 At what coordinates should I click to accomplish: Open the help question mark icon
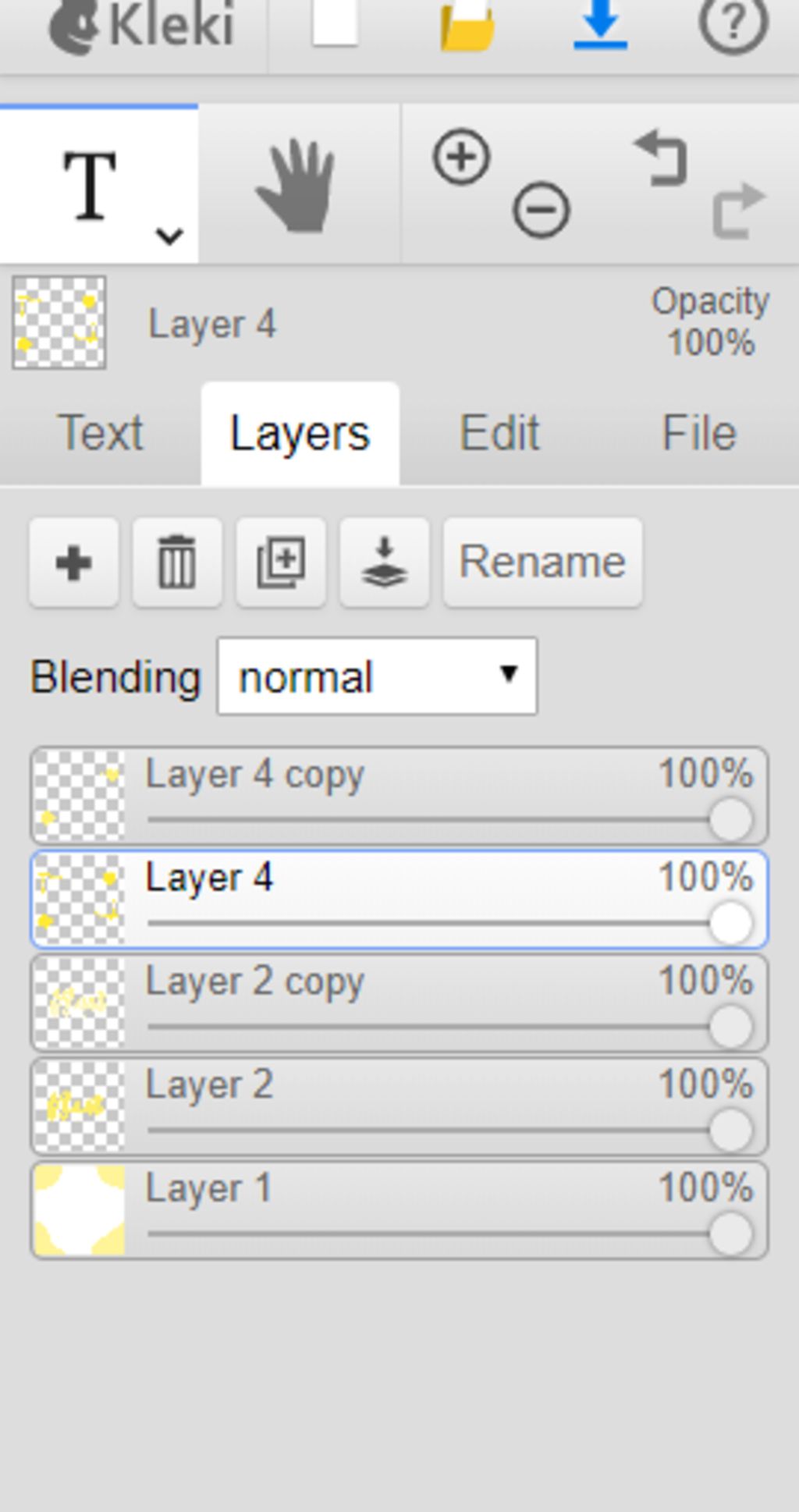pyautogui.click(x=733, y=25)
